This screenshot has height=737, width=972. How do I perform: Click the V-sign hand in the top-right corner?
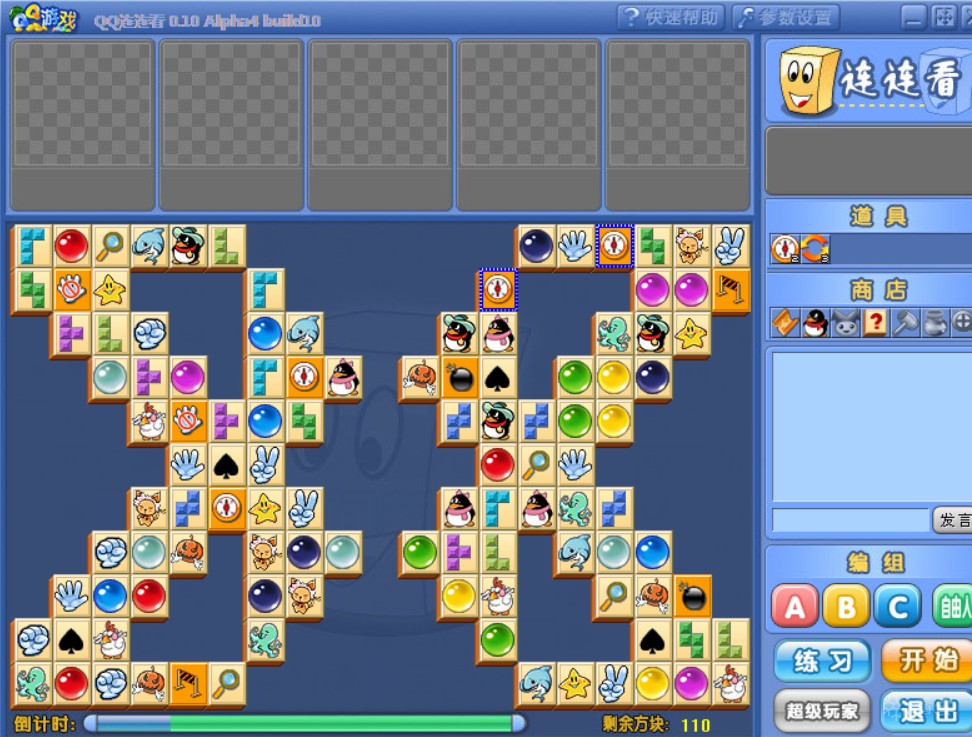point(730,245)
